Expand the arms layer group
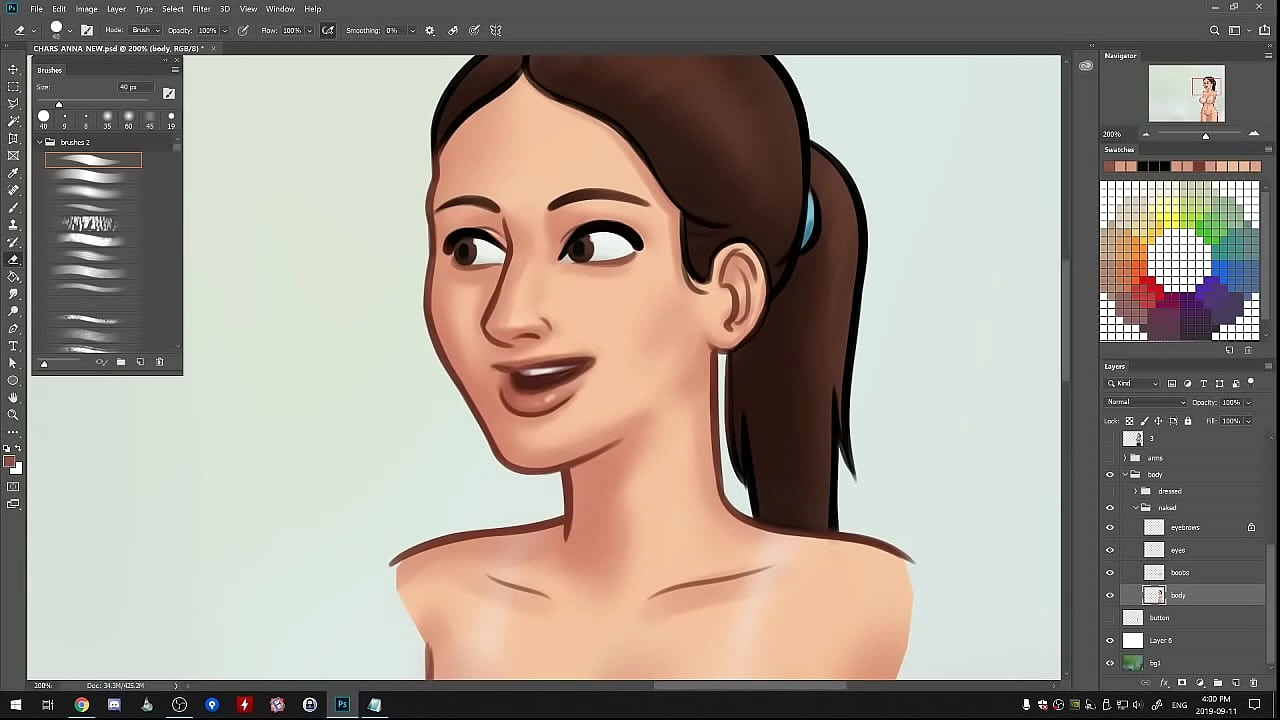Viewport: 1280px width, 720px height. pyautogui.click(x=1124, y=458)
